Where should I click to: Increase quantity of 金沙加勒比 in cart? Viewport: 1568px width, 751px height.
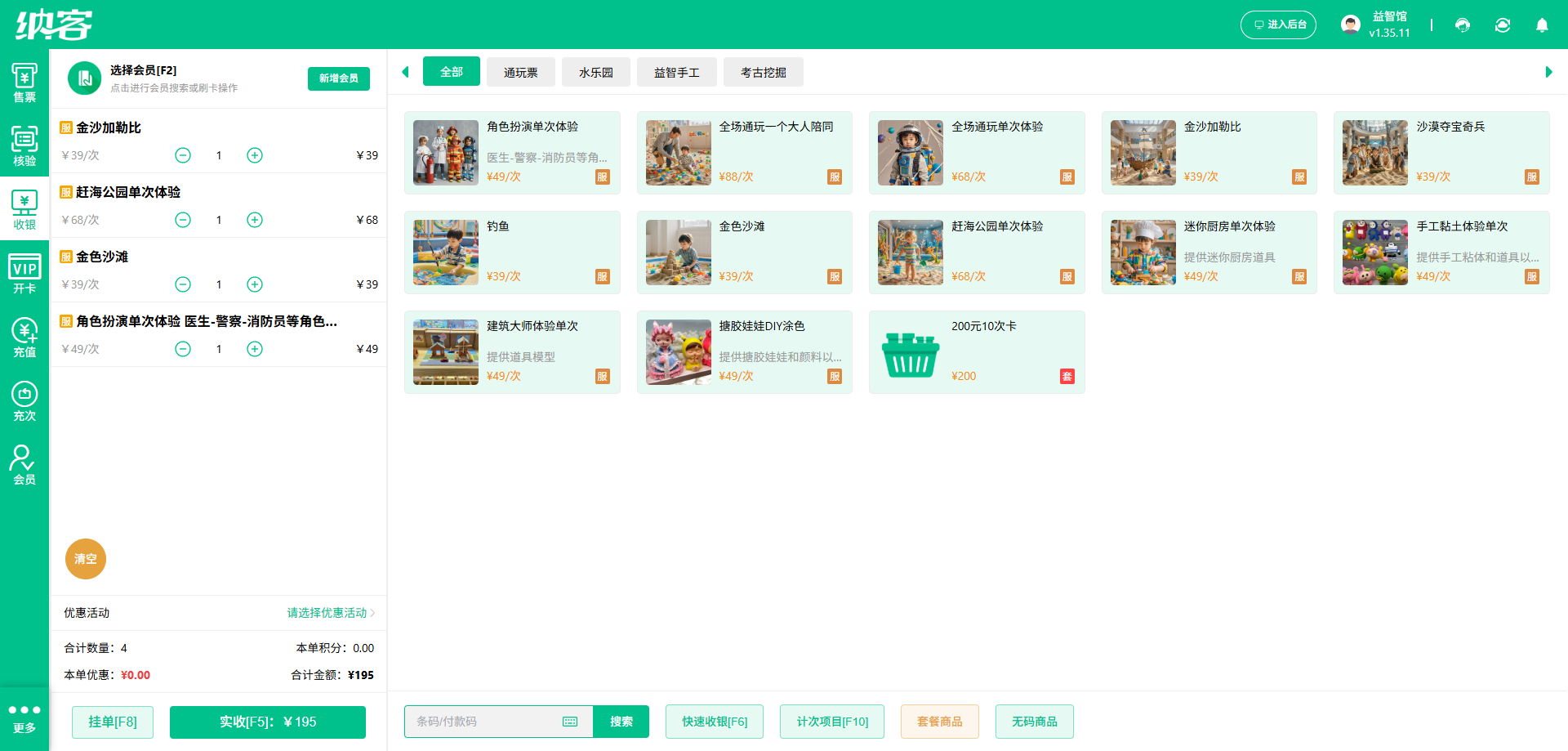coord(255,155)
